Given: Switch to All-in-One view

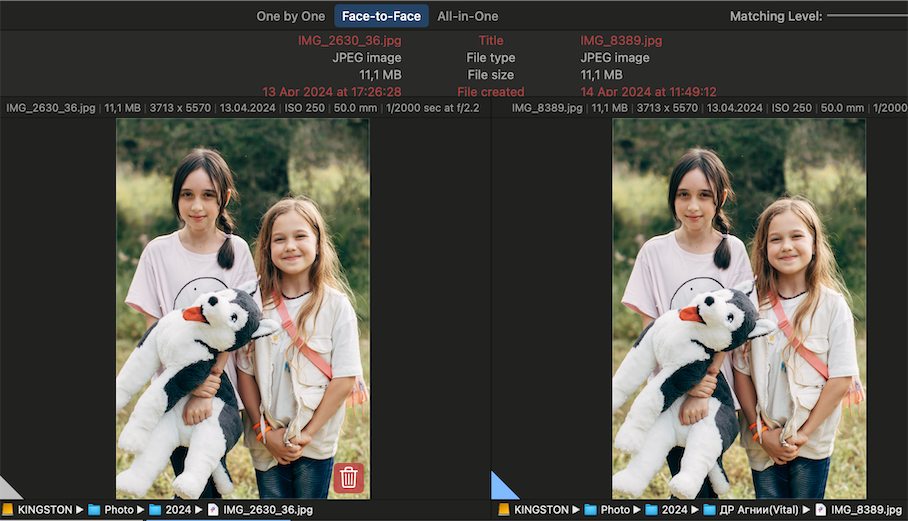Looking at the screenshot, I should [467, 16].
